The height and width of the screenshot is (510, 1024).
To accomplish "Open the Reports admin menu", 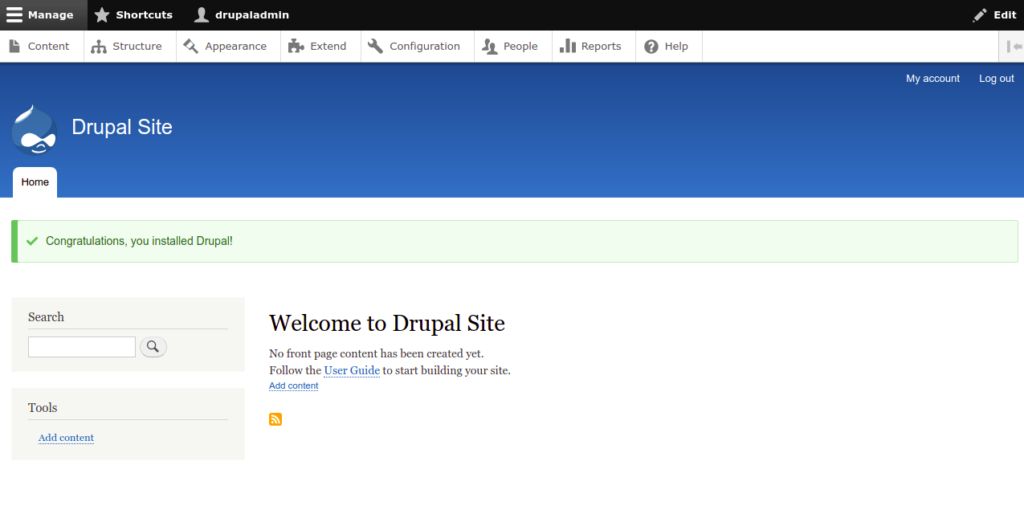I will [594, 46].
